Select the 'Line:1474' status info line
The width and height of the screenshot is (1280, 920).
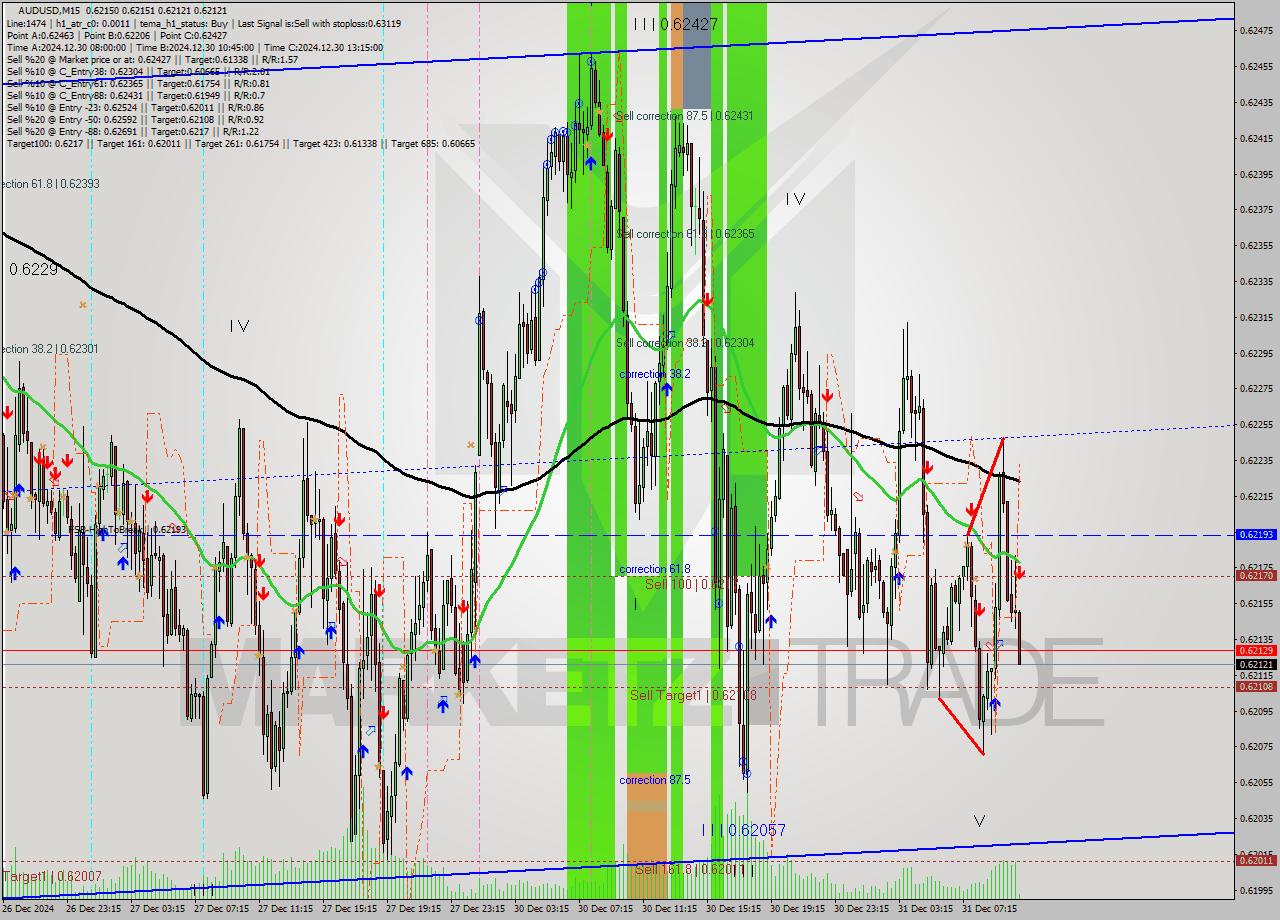pyautogui.click(x=204, y=22)
